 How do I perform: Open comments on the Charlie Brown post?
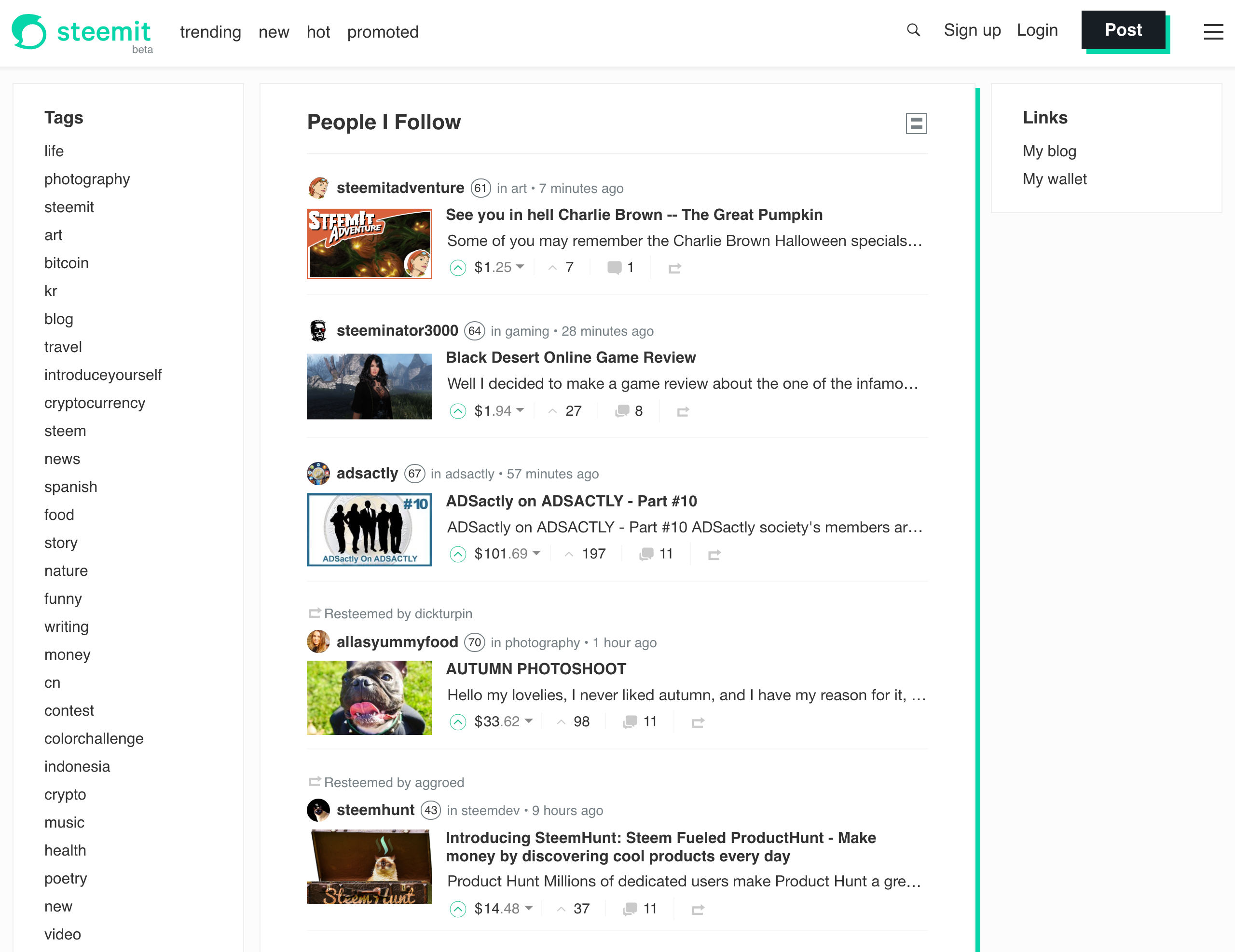620,267
